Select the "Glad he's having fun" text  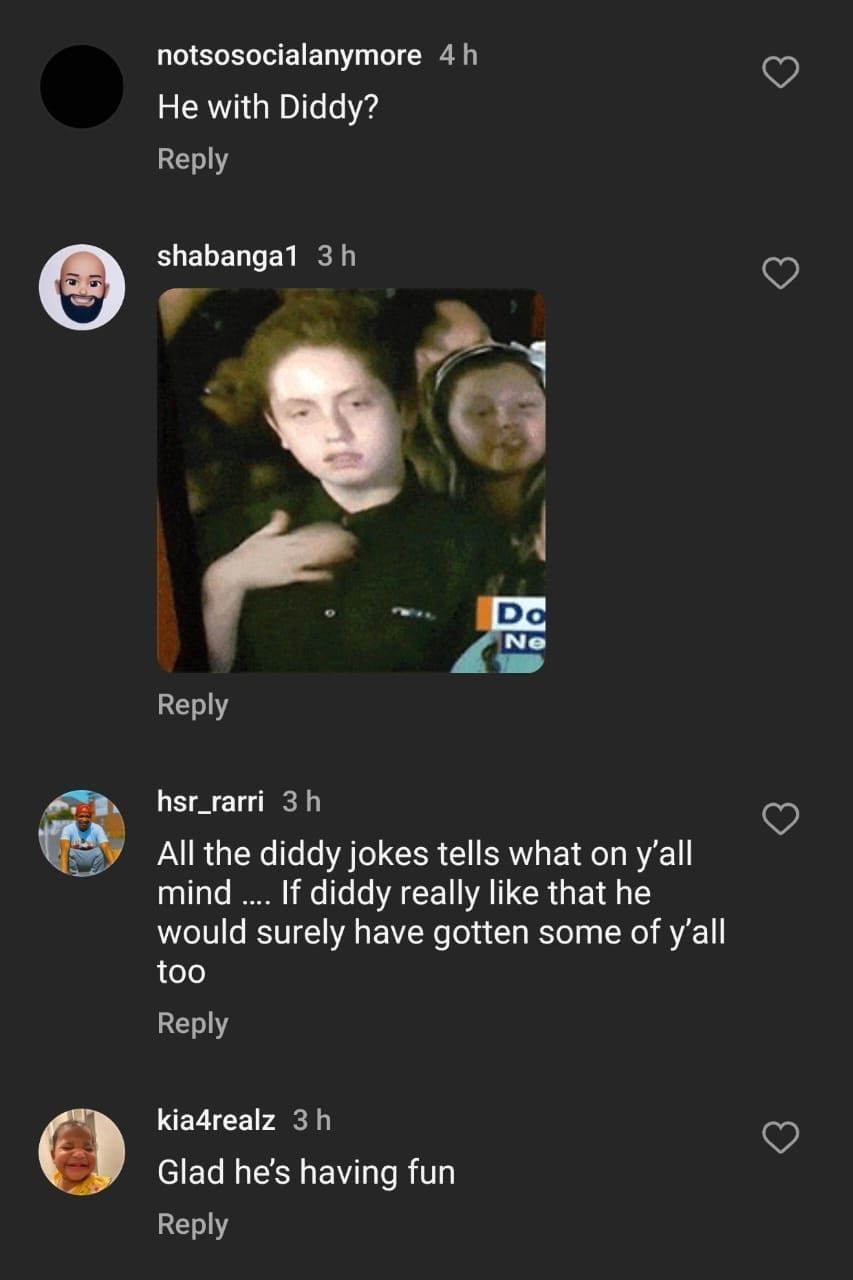pos(306,1172)
